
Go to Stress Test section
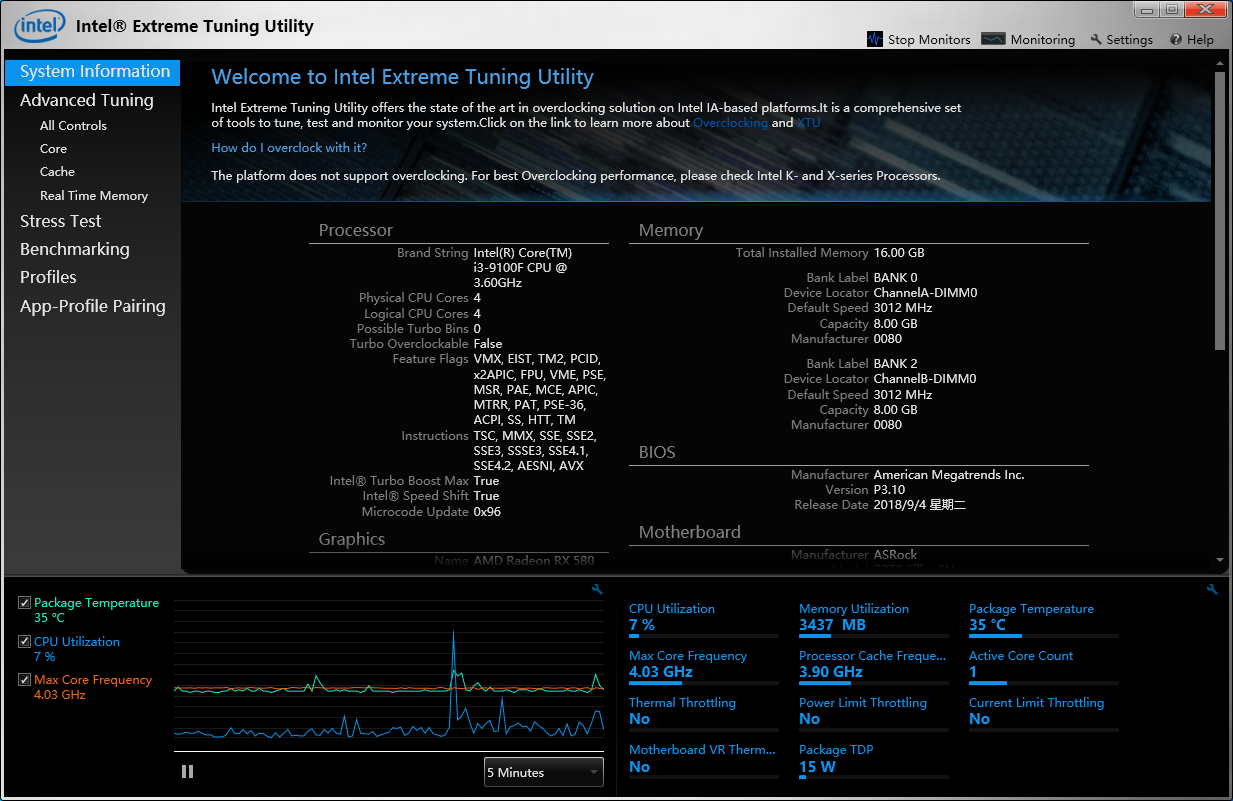pos(61,221)
